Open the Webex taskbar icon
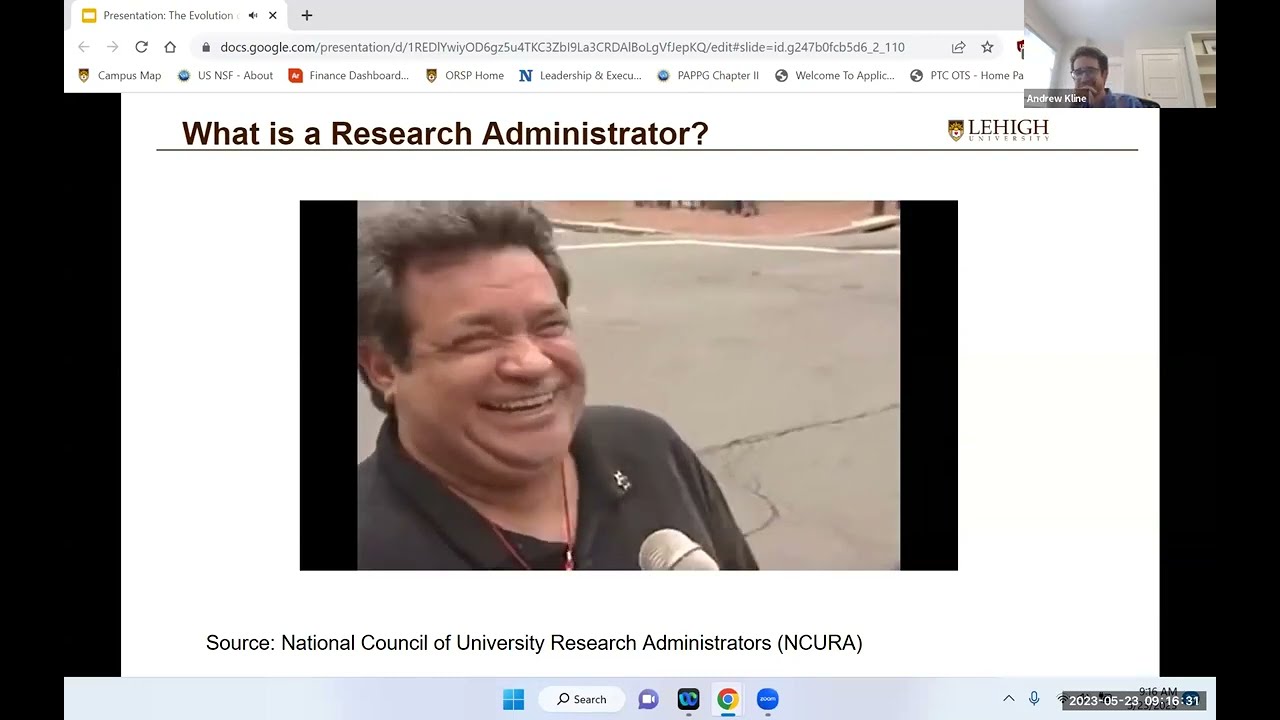1280x720 pixels. (688, 699)
